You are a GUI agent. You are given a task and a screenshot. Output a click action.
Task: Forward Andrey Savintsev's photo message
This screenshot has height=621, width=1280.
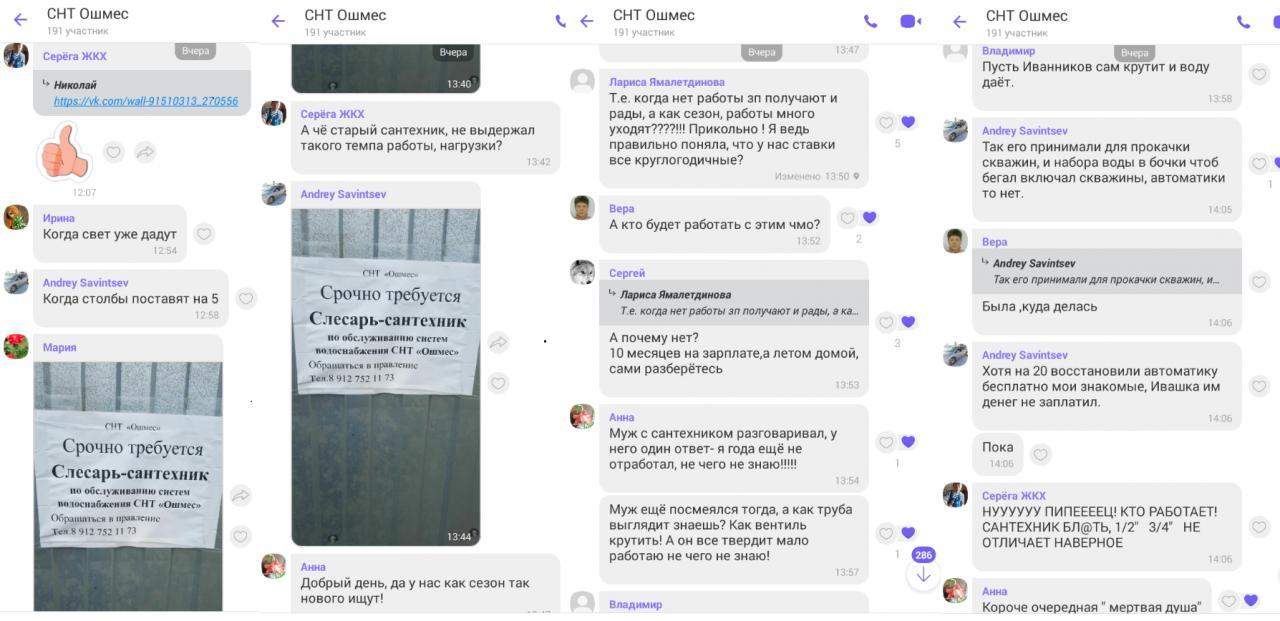point(498,343)
